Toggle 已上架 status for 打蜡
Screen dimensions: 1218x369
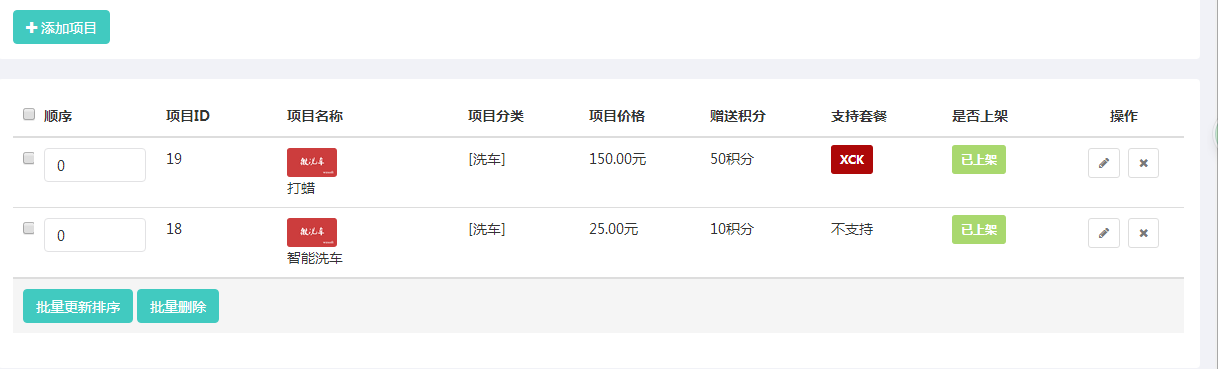(979, 159)
